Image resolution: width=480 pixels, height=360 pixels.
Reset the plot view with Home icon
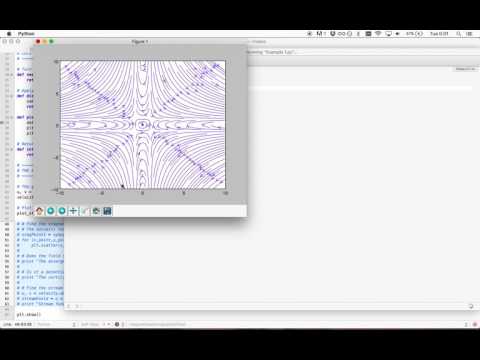point(39,211)
